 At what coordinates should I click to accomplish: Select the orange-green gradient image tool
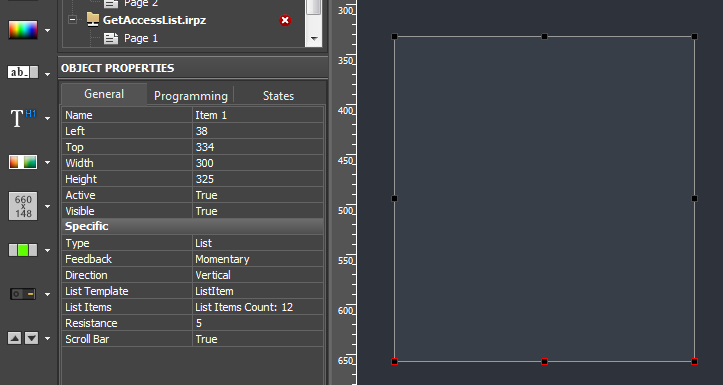[x=23, y=162]
